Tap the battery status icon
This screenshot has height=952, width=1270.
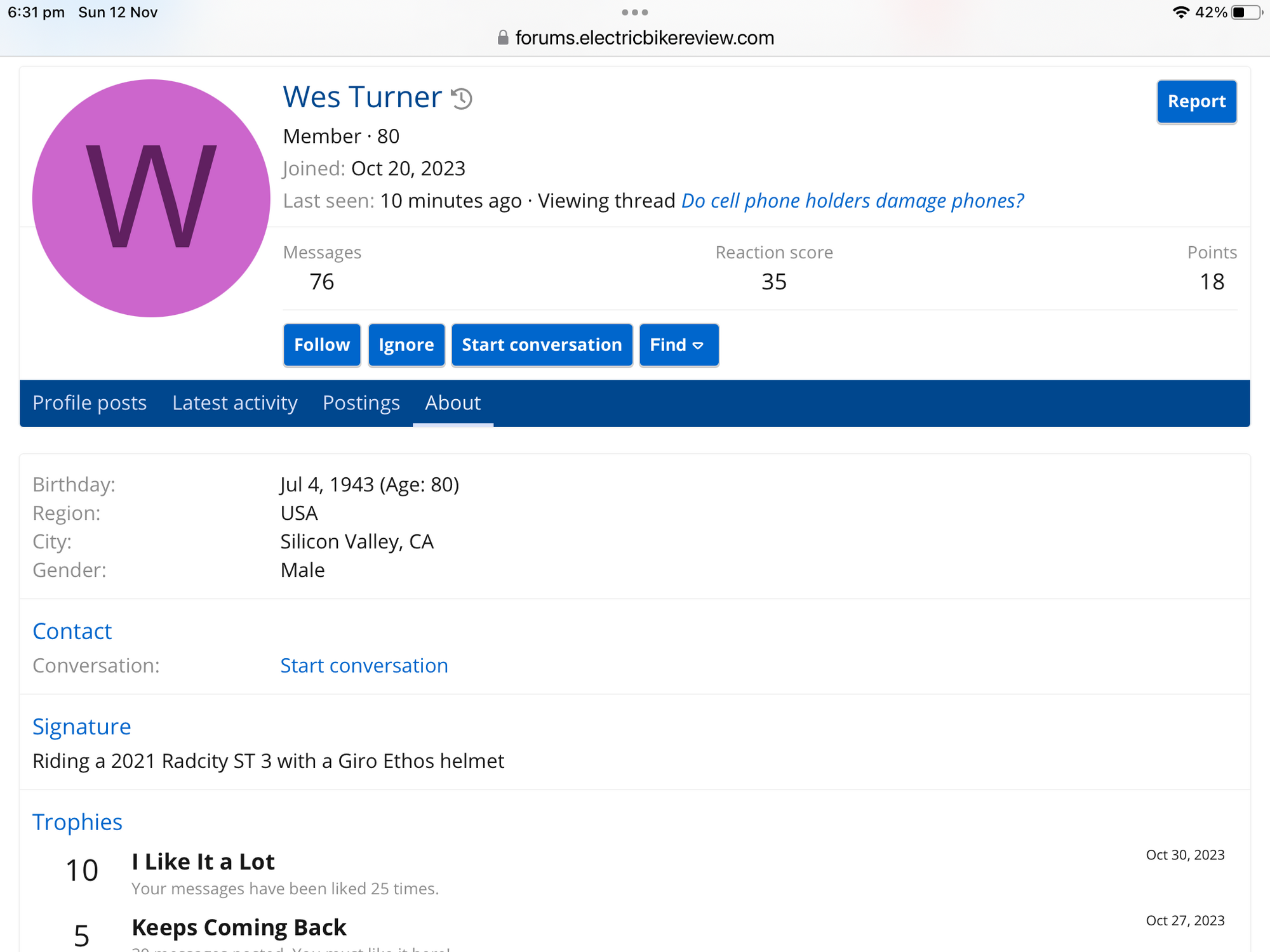[x=1245, y=13]
